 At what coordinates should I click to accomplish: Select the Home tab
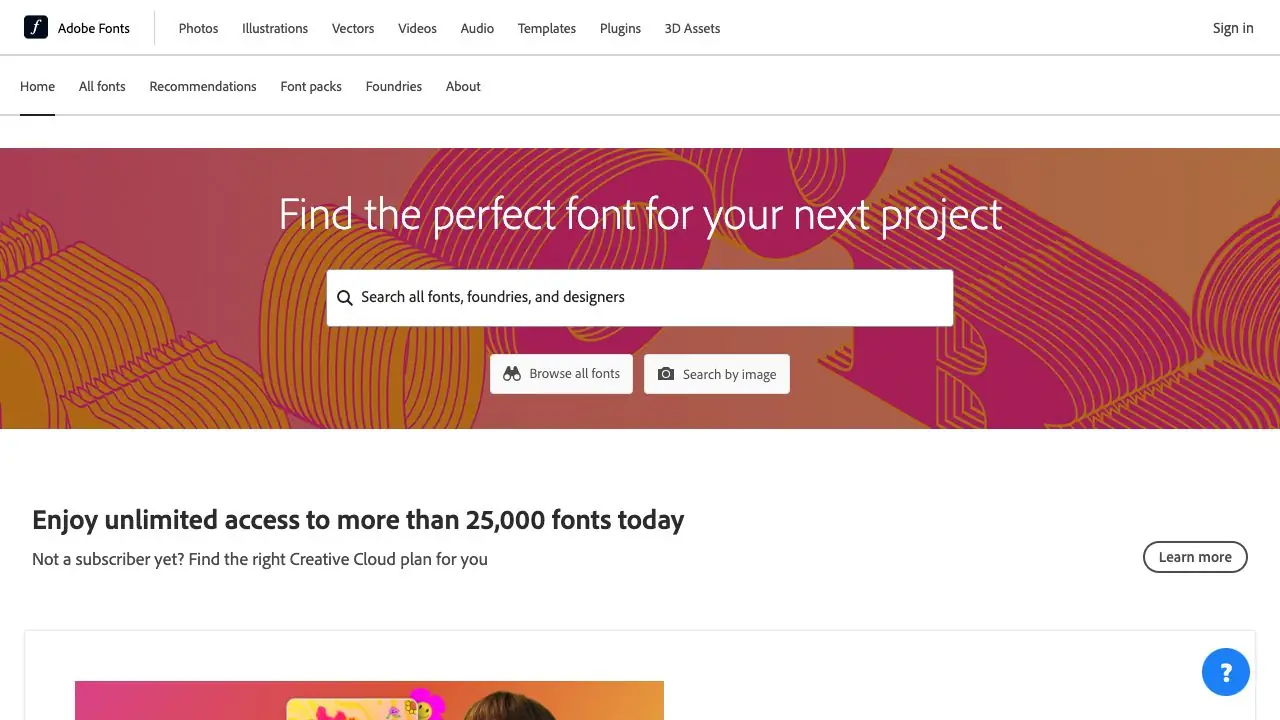(37, 86)
